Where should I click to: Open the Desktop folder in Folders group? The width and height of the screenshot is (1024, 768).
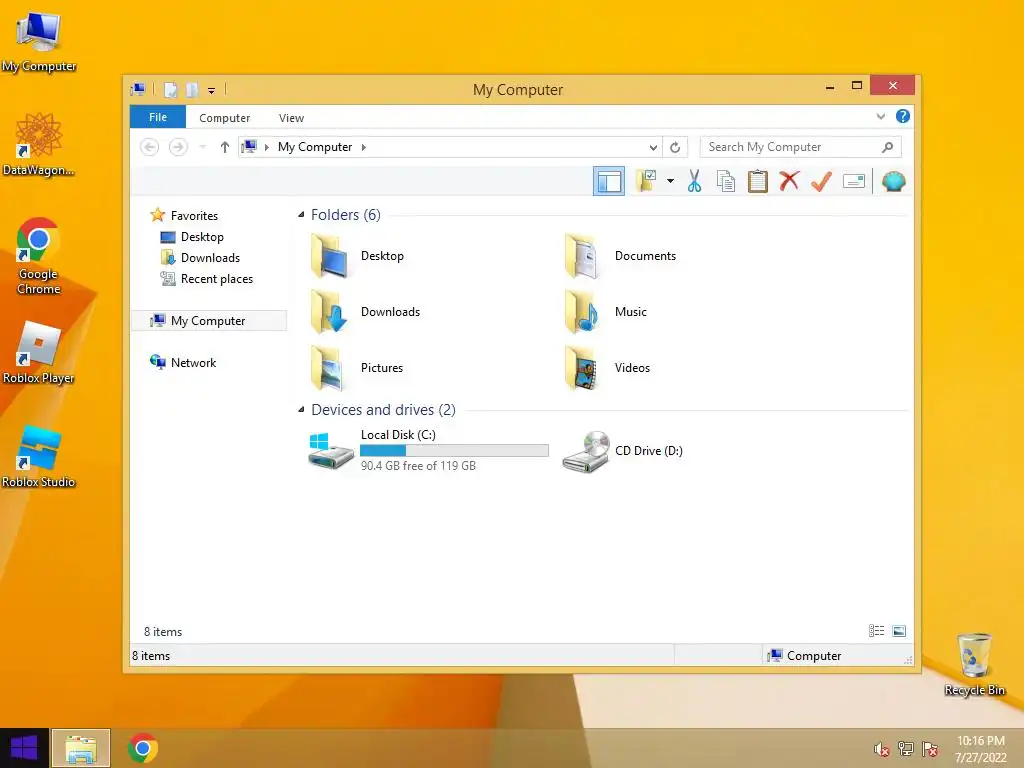357,256
